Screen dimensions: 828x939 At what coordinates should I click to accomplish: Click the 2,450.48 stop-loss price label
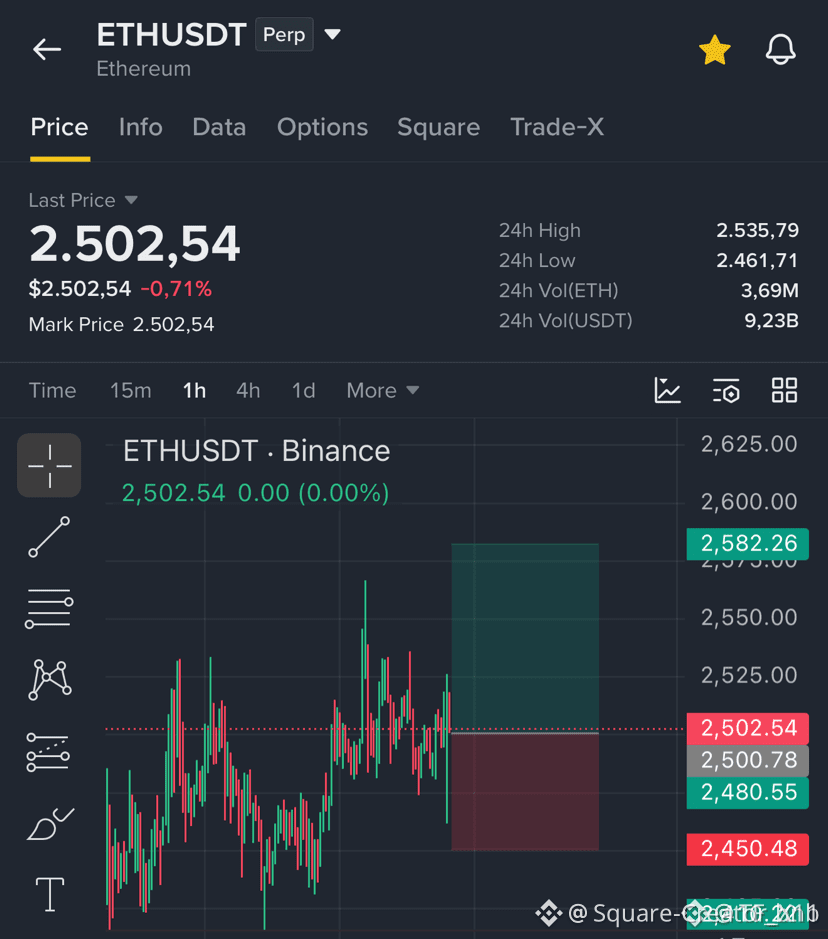pyautogui.click(x=748, y=849)
